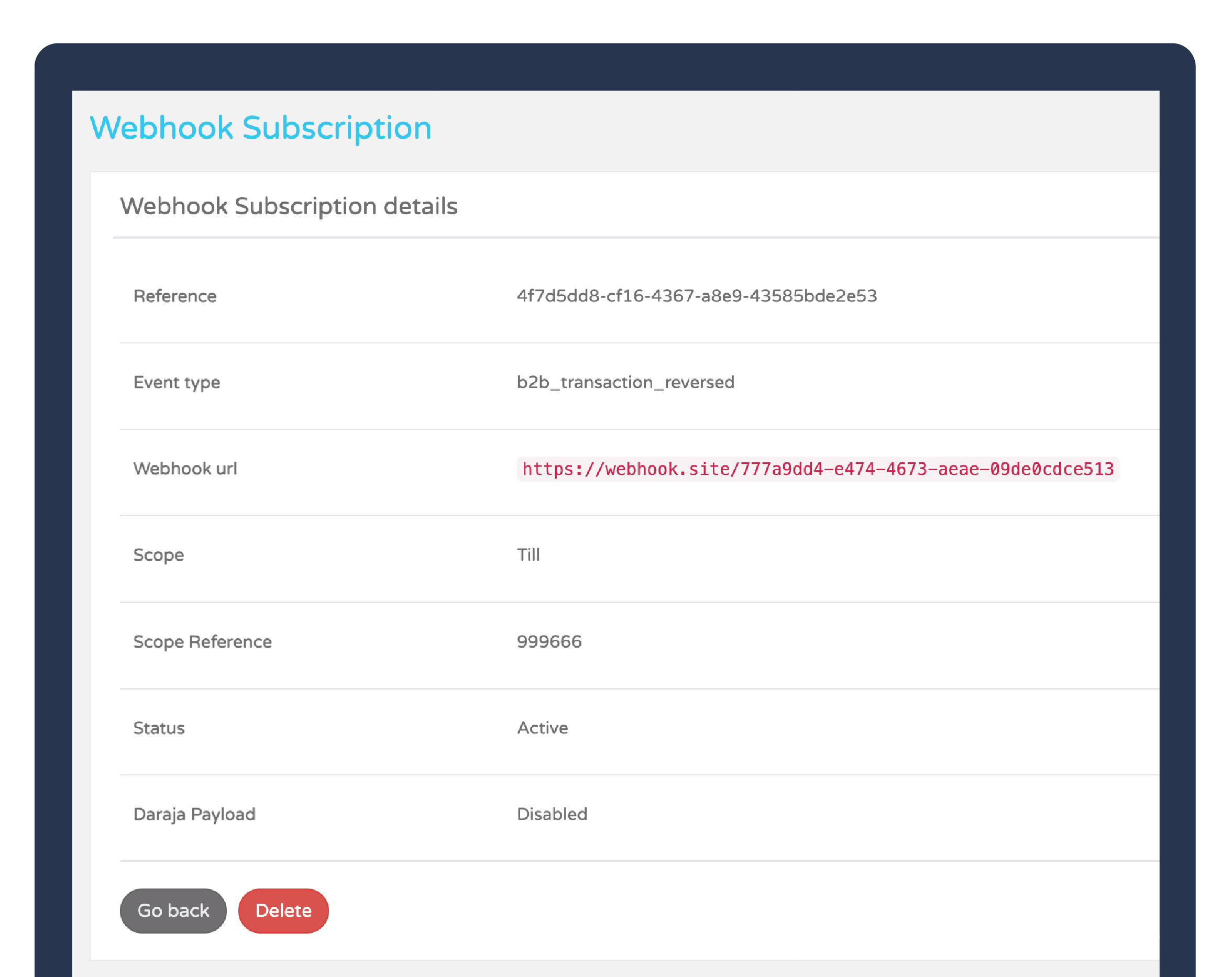
Task: Click the Scope value Till
Action: (x=528, y=555)
